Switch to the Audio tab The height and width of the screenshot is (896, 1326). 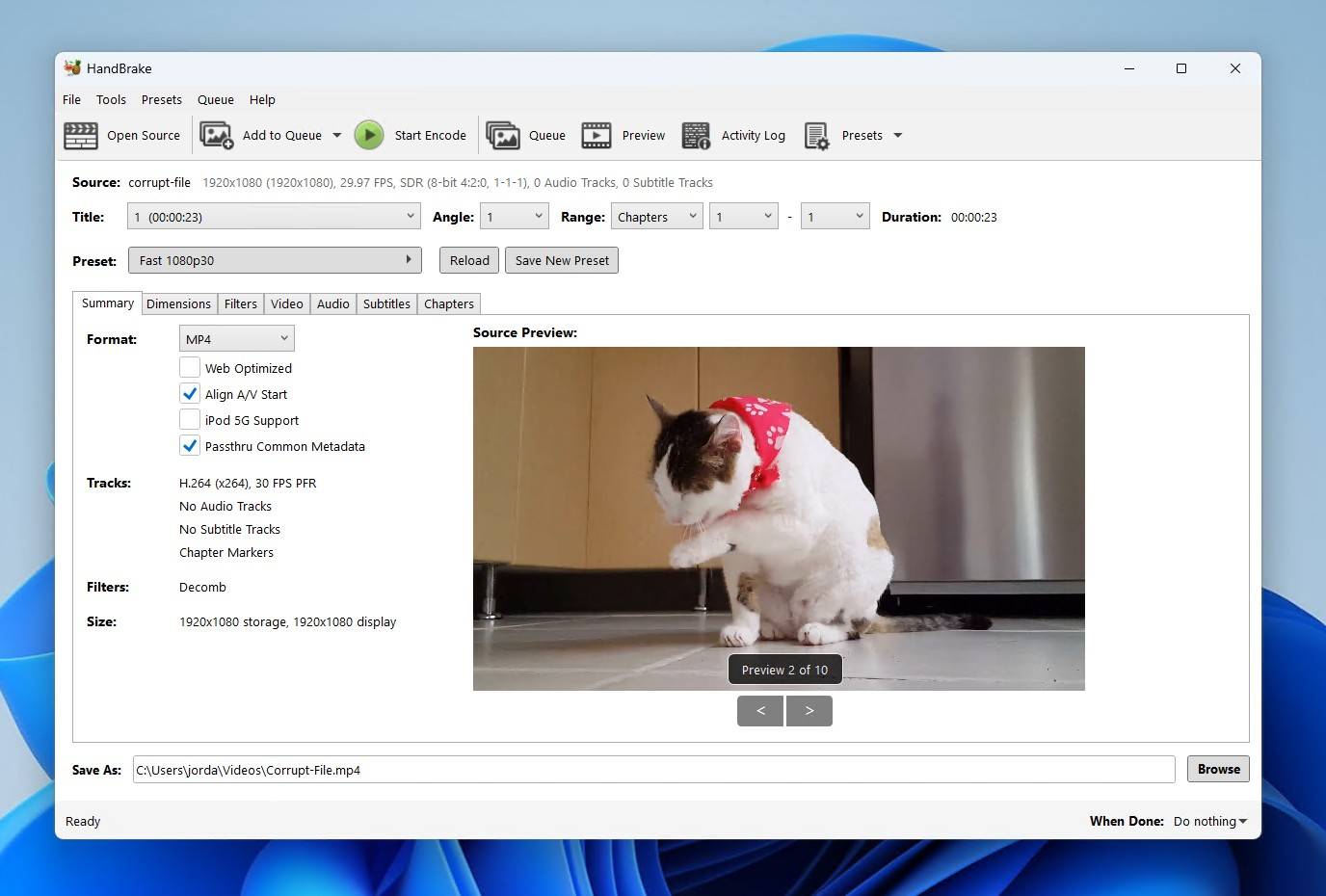point(333,303)
